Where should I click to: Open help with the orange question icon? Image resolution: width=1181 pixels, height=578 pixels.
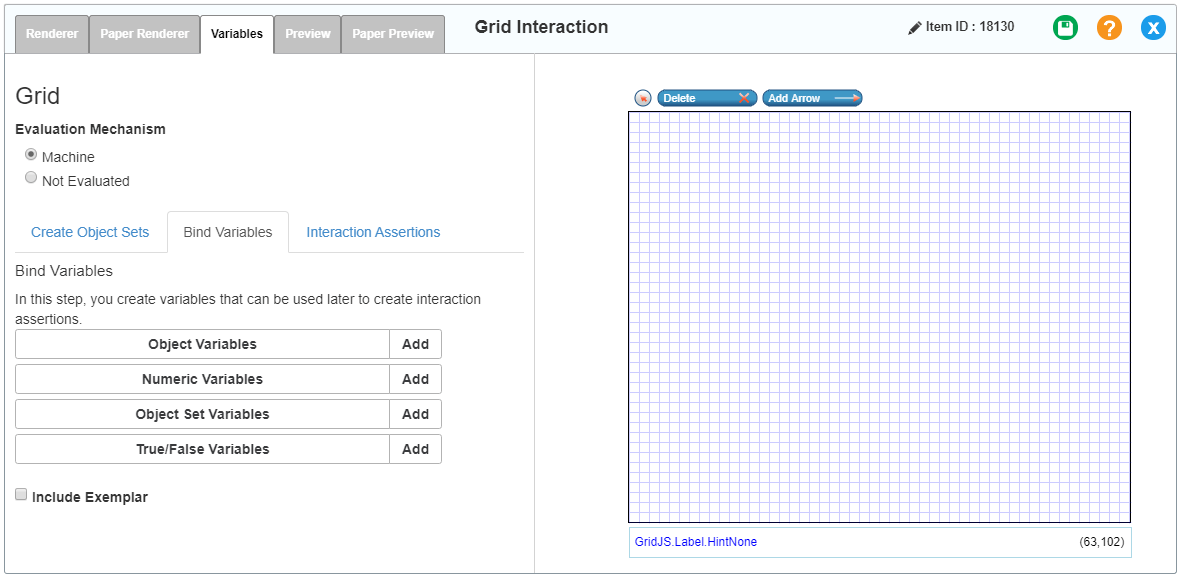click(x=1109, y=28)
